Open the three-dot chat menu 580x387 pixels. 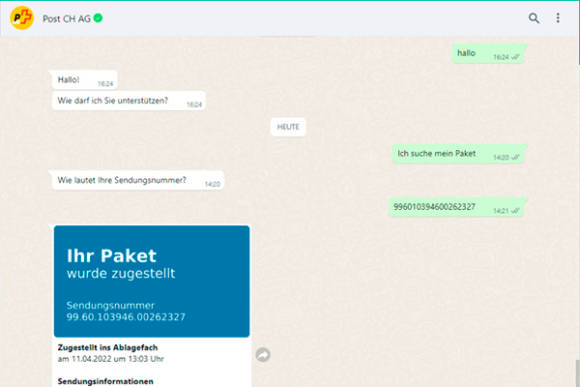[x=558, y=18]
